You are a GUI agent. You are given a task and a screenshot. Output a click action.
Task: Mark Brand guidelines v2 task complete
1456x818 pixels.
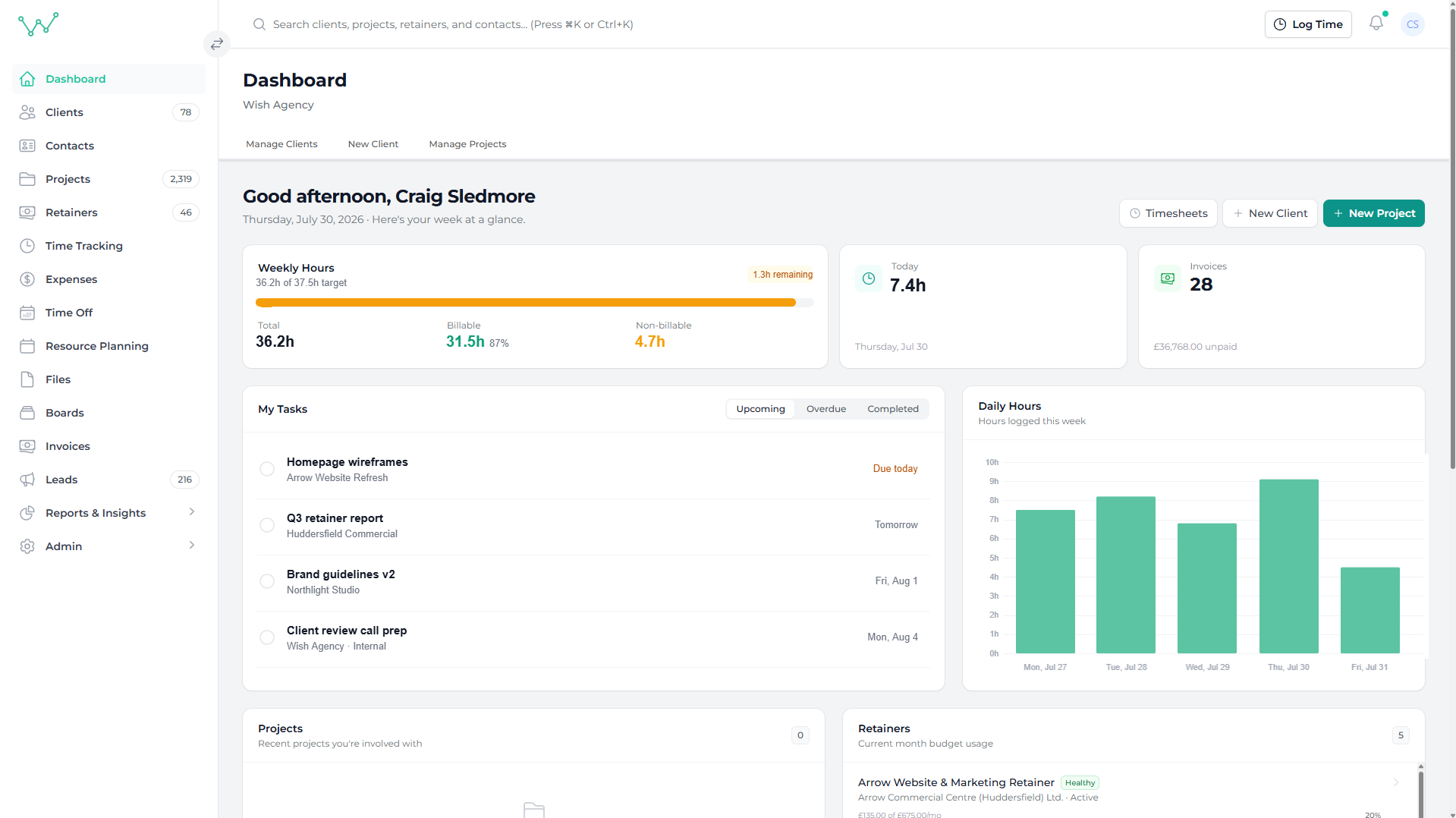point(267,581)
